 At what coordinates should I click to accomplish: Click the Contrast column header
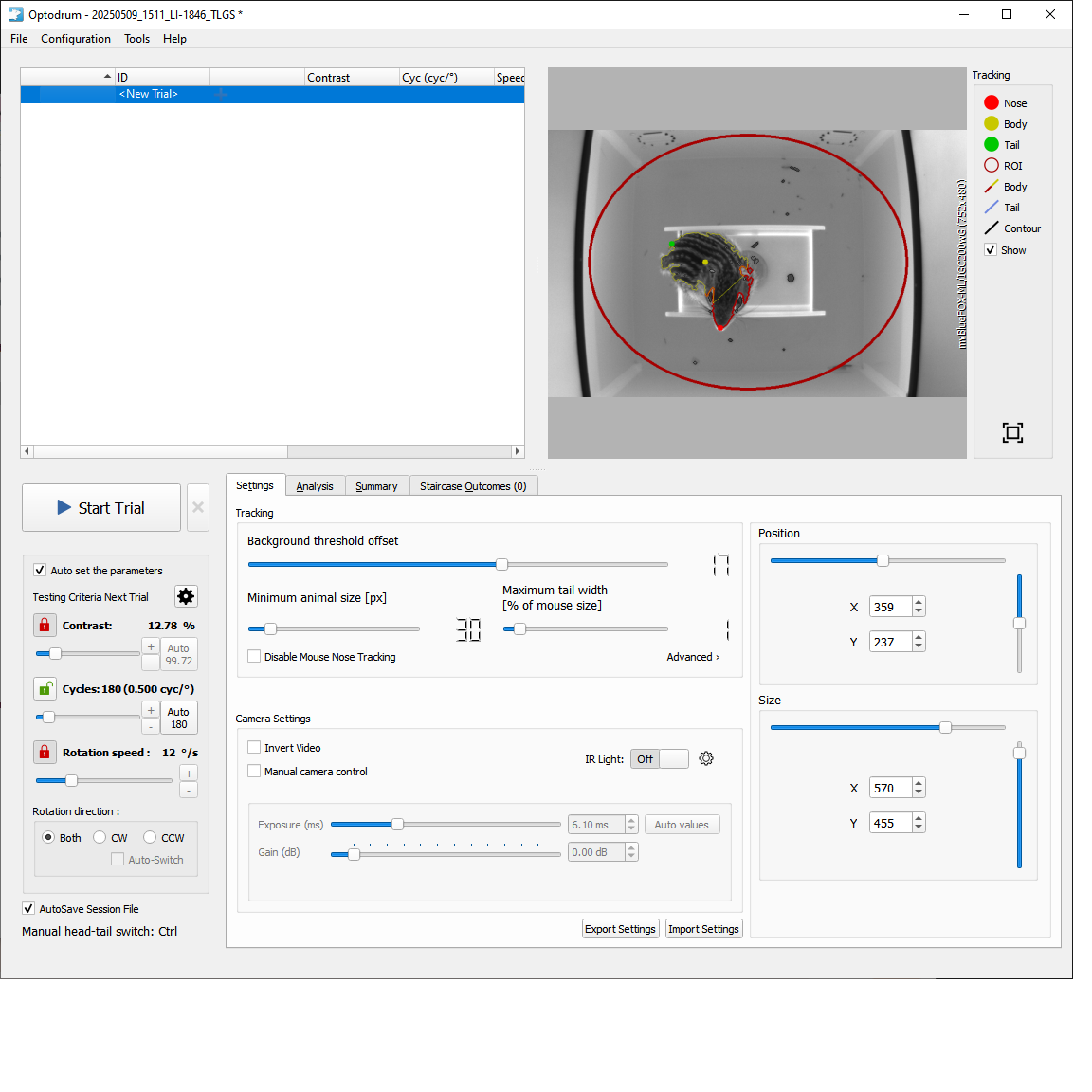352,78
